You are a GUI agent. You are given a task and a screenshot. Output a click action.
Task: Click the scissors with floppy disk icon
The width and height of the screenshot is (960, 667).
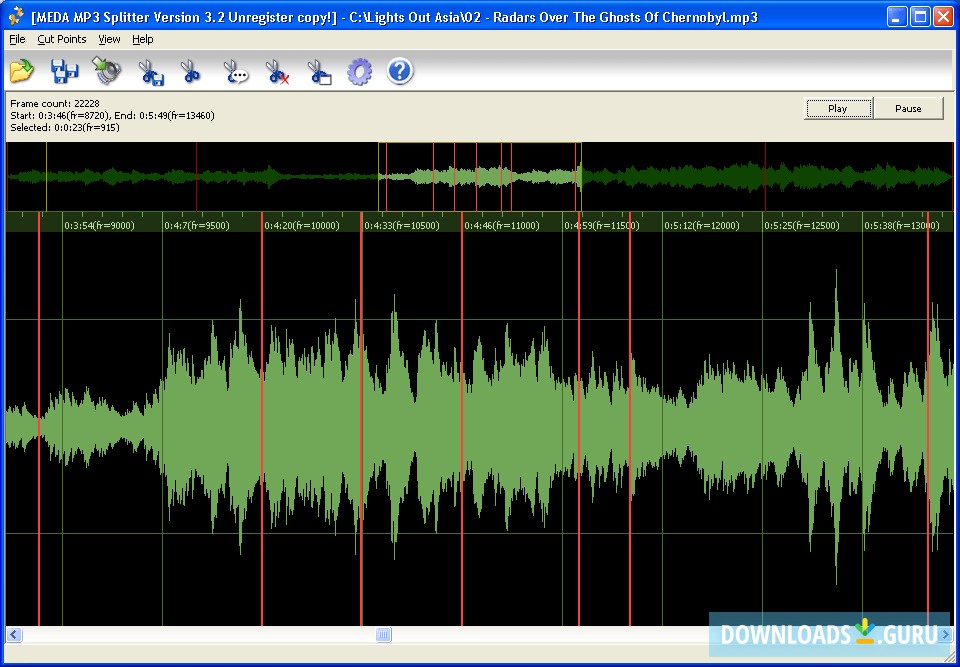pos(150,71)
